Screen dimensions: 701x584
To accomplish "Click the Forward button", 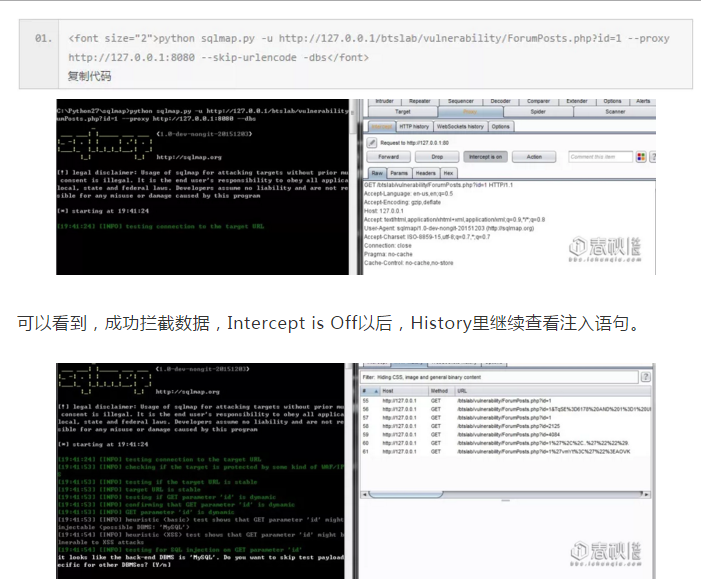I will [x=389, y=157].
